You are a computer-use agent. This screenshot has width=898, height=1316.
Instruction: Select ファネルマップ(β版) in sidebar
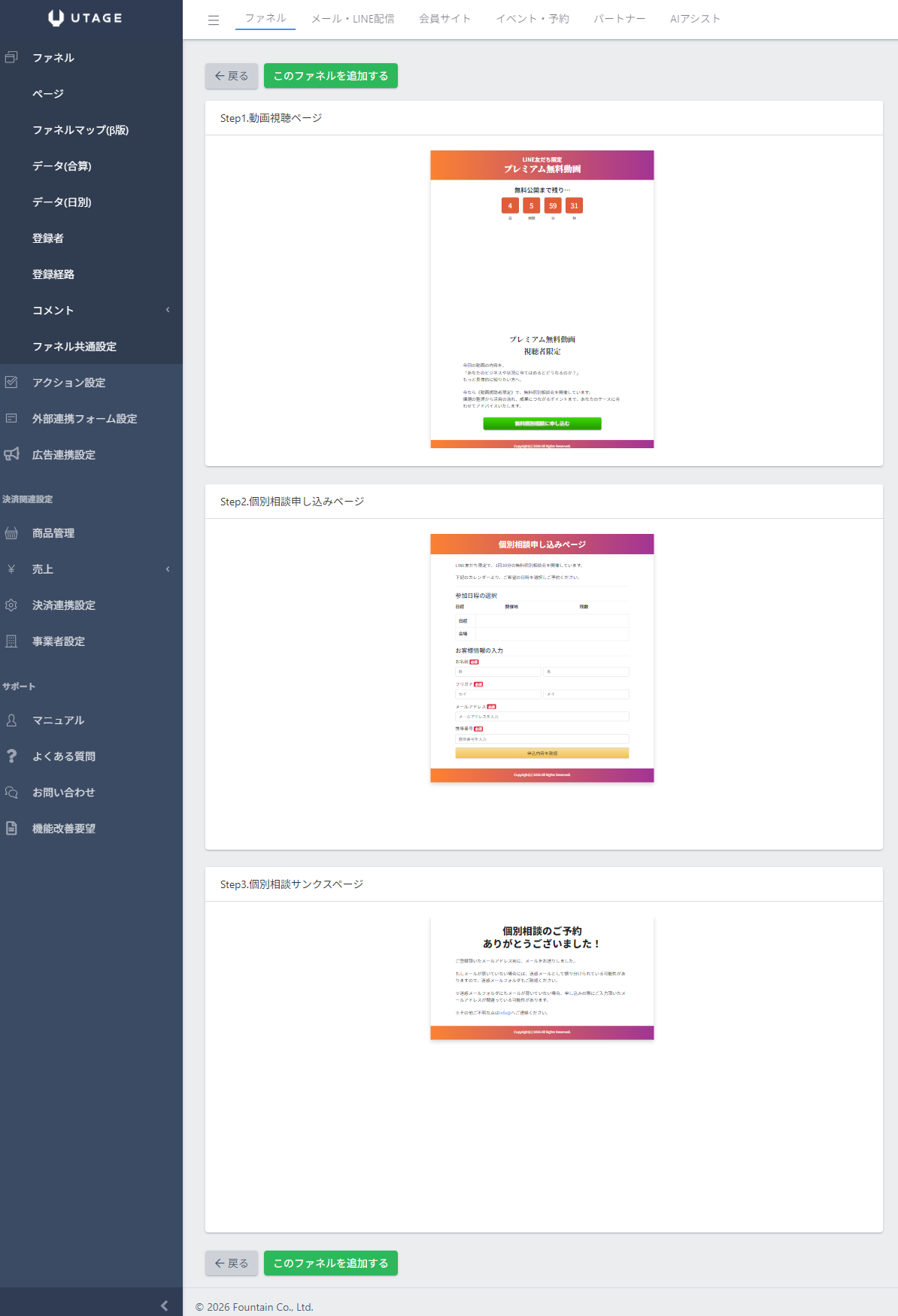[x=80, y=130]
